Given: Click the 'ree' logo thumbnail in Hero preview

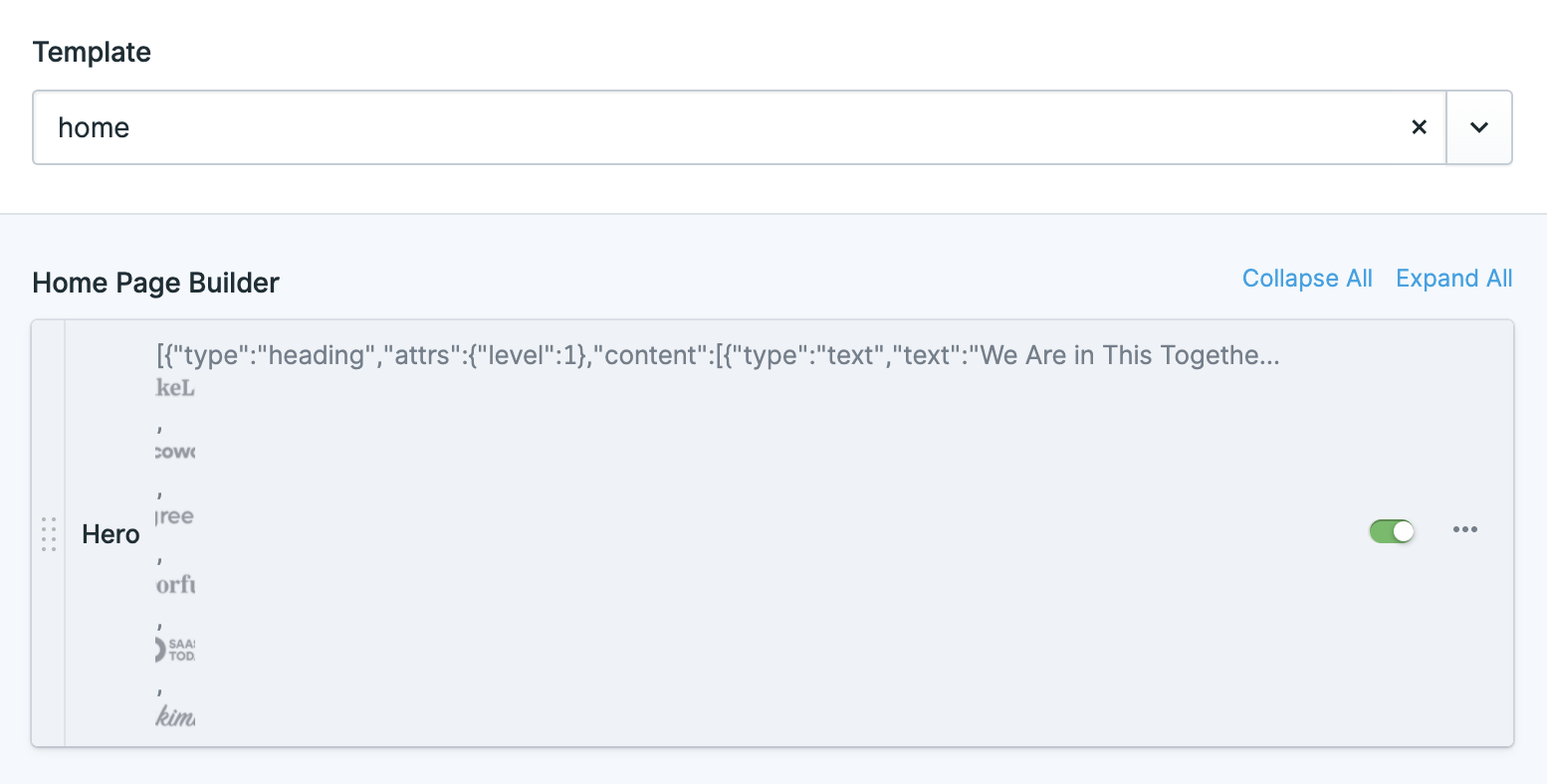Looking at the screenshot, I should point(175,515).
